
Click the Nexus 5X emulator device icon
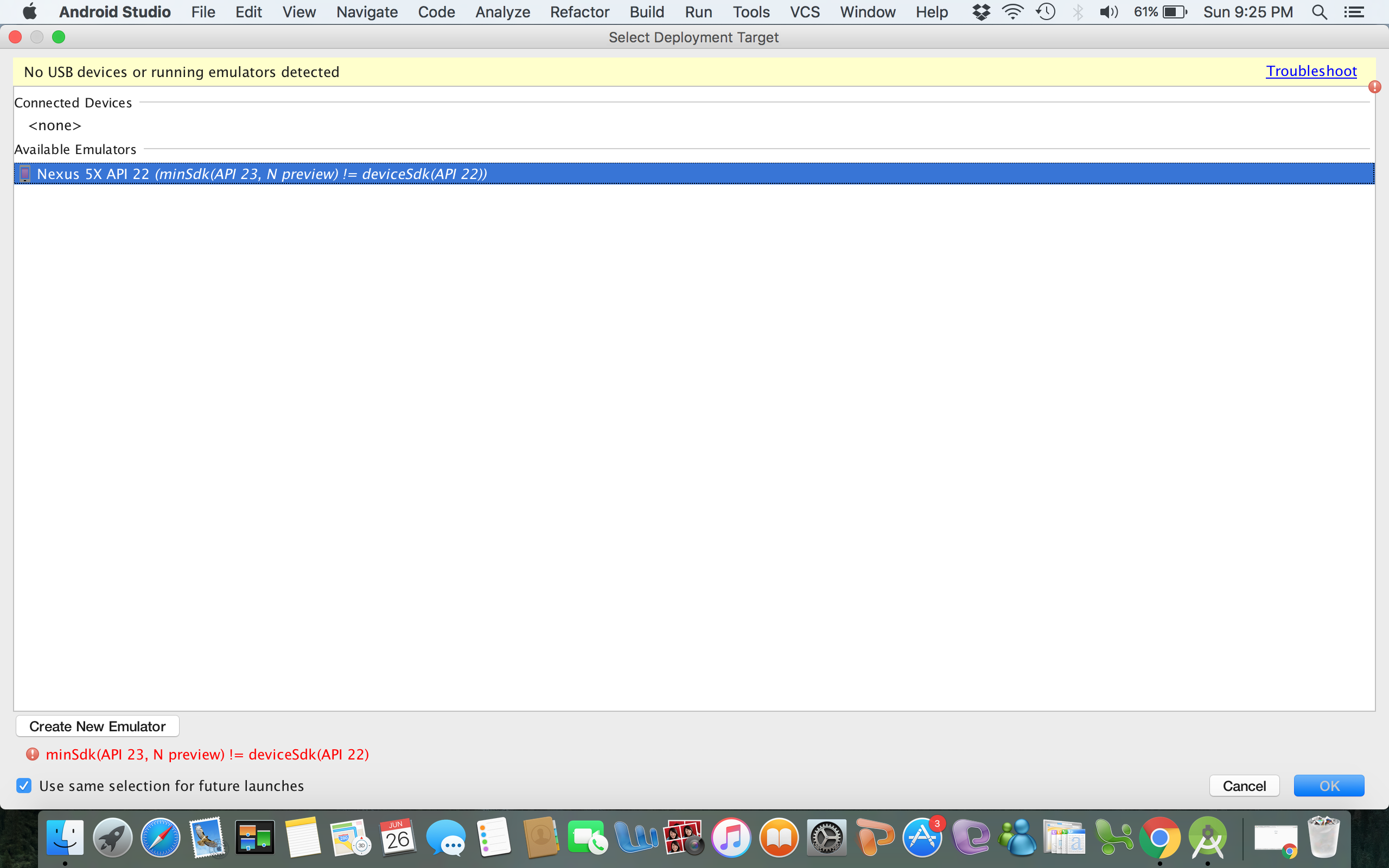tap(24, 174)
